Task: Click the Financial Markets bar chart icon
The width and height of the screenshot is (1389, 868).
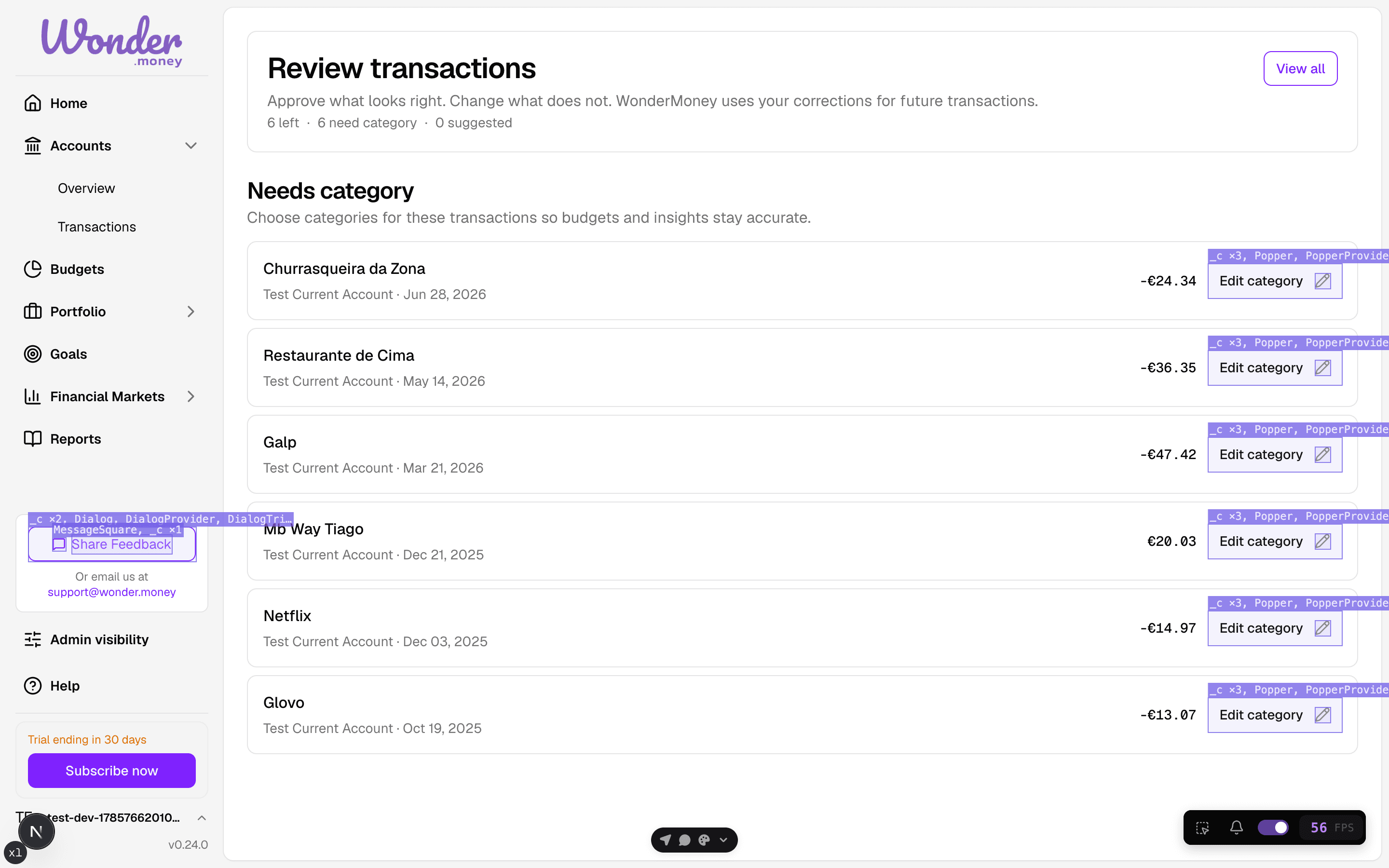Action: (x=33, y=397)
